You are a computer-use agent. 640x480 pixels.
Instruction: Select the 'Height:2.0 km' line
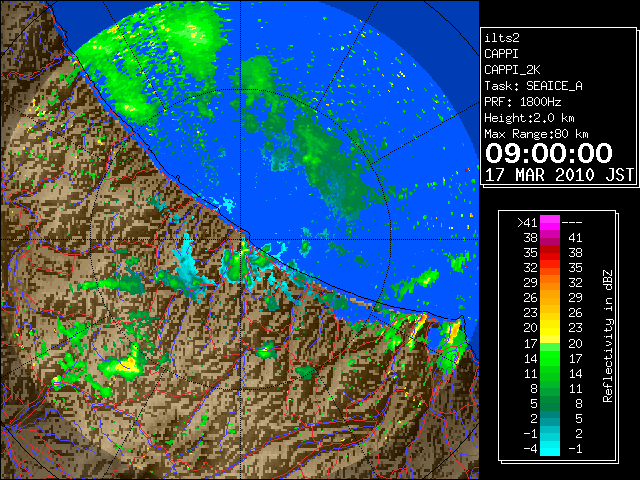click(x=529, y=118)
